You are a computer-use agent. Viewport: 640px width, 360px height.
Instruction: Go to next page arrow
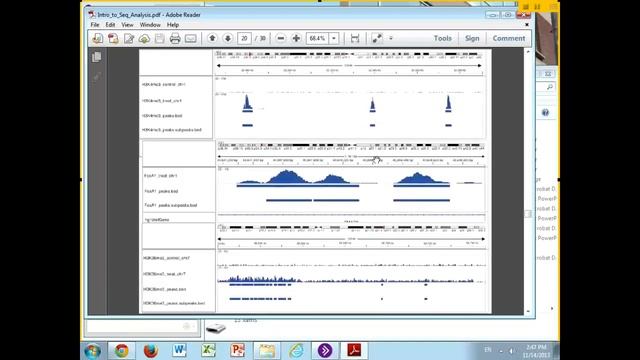pyautogui.click(x=228, y=38)
